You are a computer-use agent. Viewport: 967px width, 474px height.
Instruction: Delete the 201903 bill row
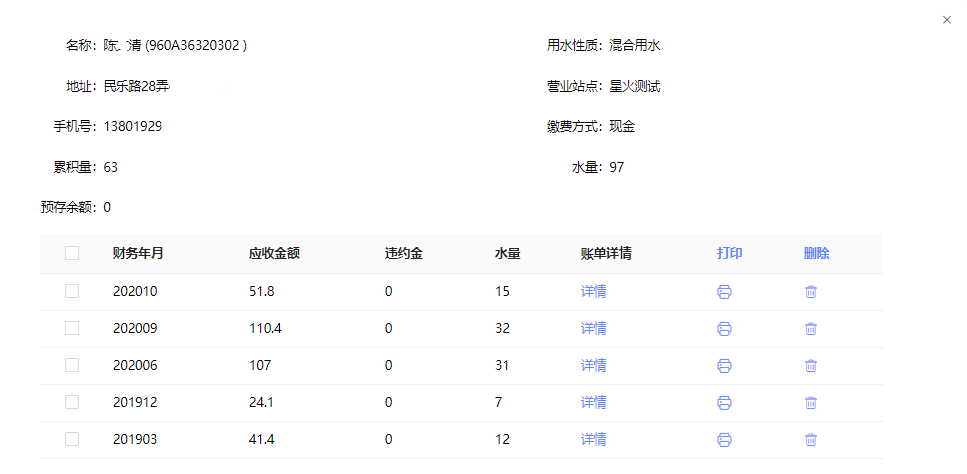pos(811,439)
